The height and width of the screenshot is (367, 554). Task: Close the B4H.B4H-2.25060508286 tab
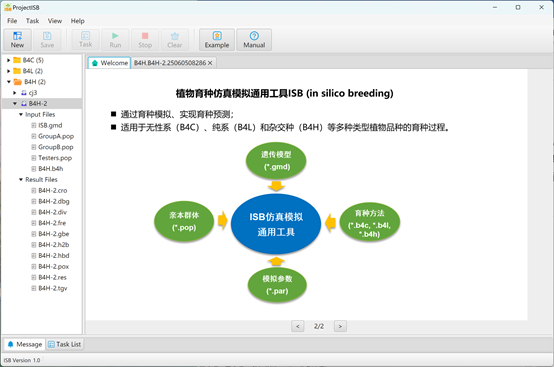tap(210, 63)
